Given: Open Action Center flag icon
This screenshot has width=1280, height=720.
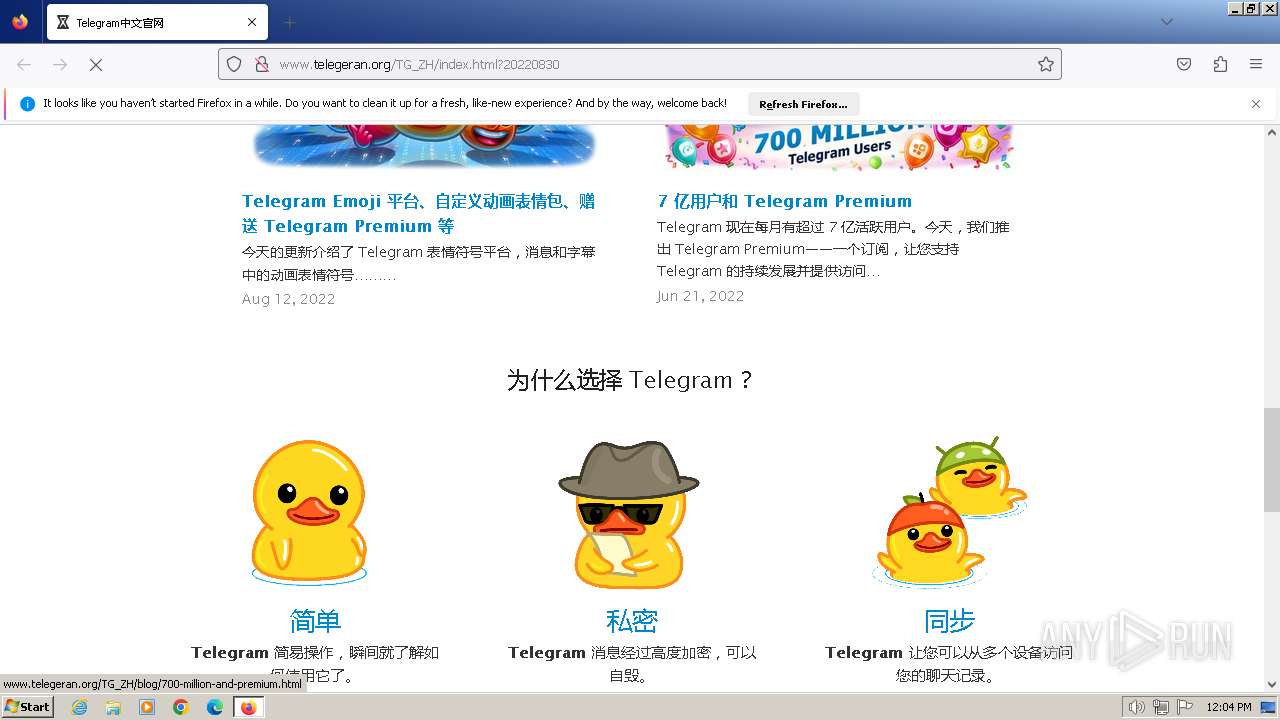Looking at the screenshot, I should tap(1185, 707).
